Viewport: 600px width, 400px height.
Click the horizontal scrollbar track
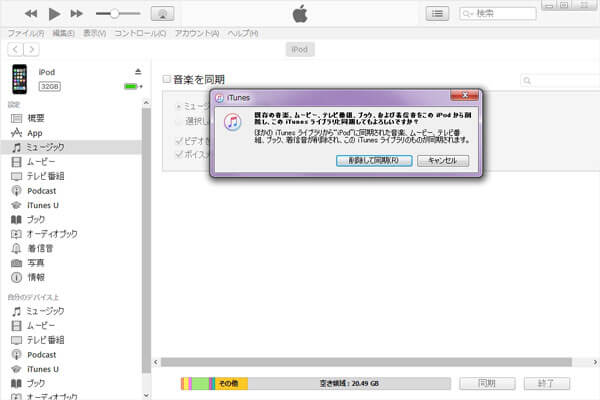pyautogui.click(x=366, y=362)
